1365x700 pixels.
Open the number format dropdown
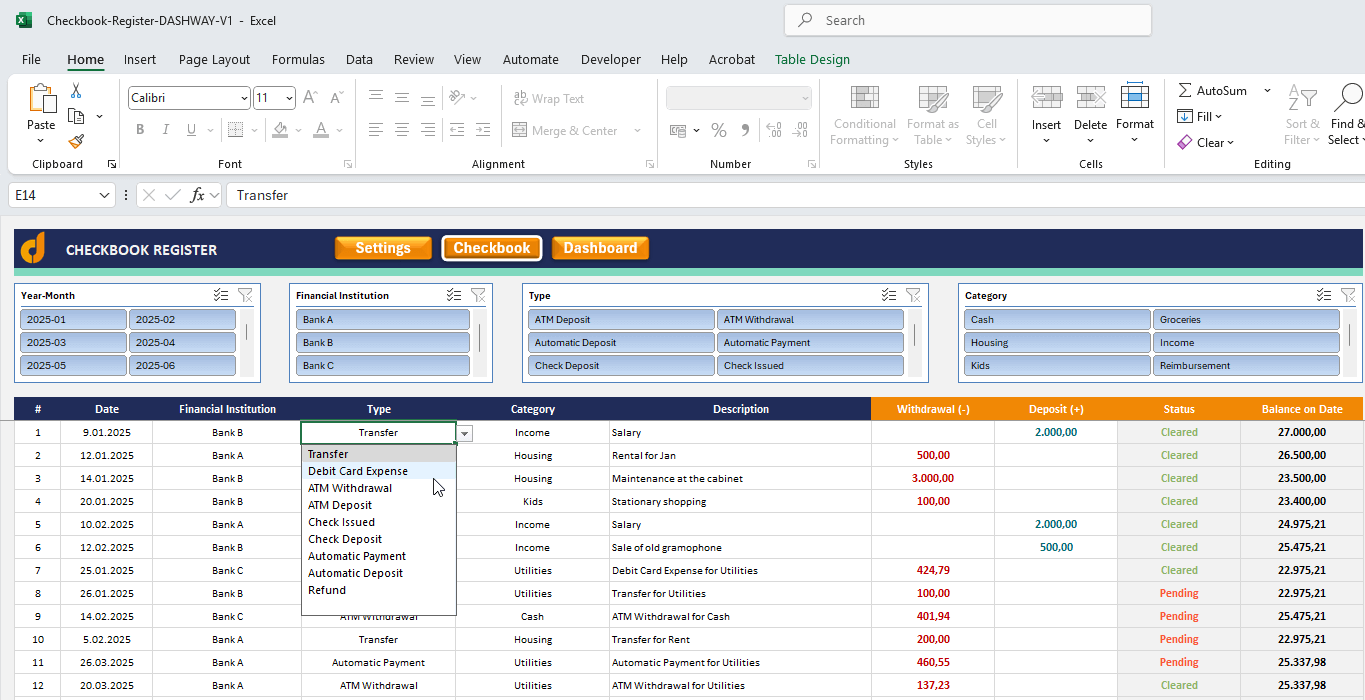tap(806, 98)
